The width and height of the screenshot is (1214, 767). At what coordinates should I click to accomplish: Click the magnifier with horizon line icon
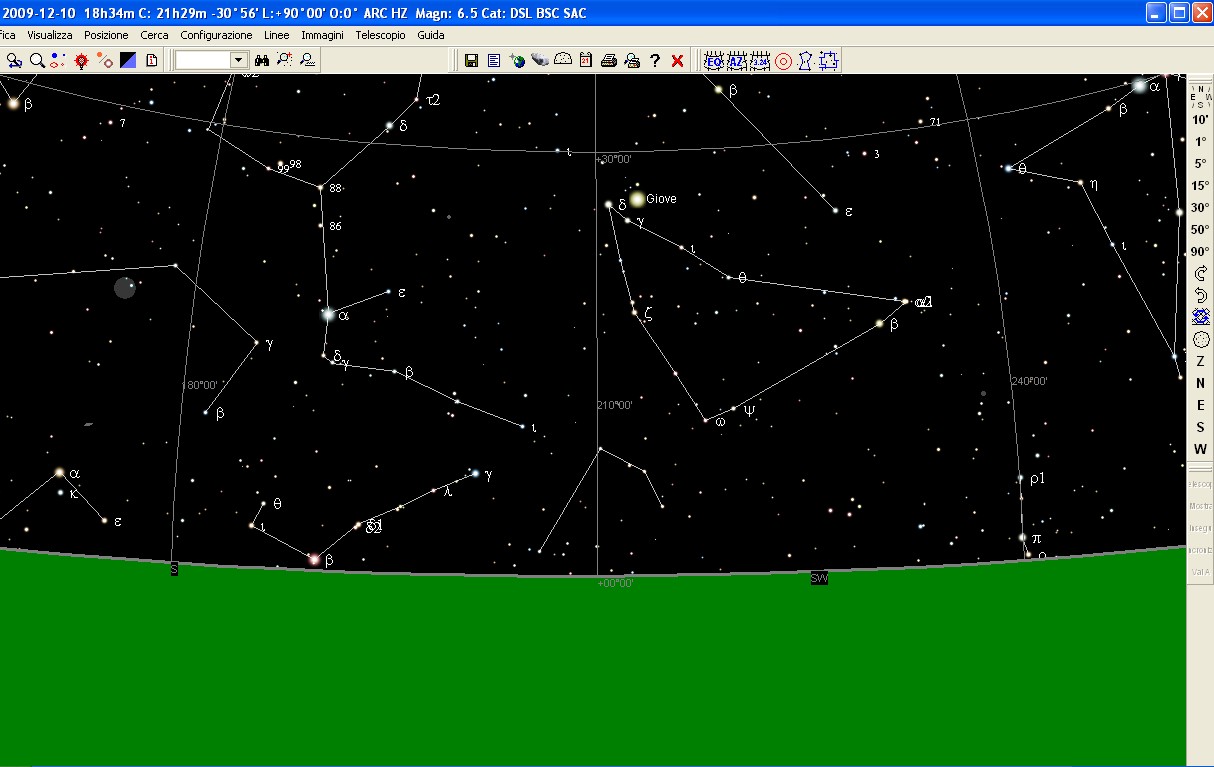point(309,61)
